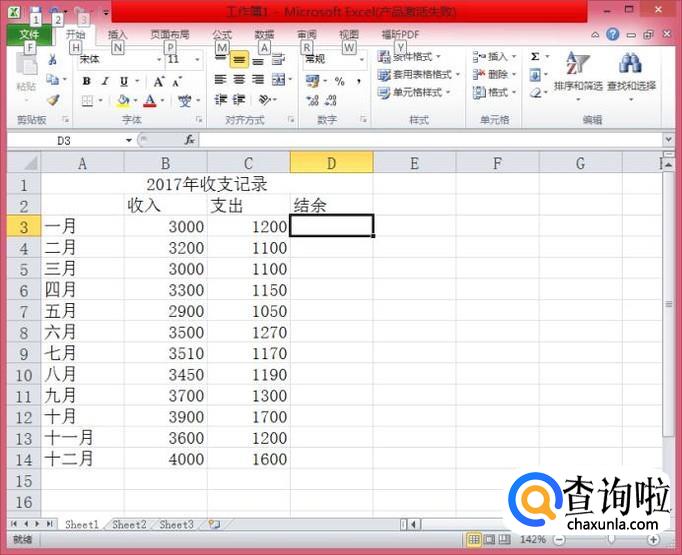Toggle top vertical alignment button

[x=221, y=60]
